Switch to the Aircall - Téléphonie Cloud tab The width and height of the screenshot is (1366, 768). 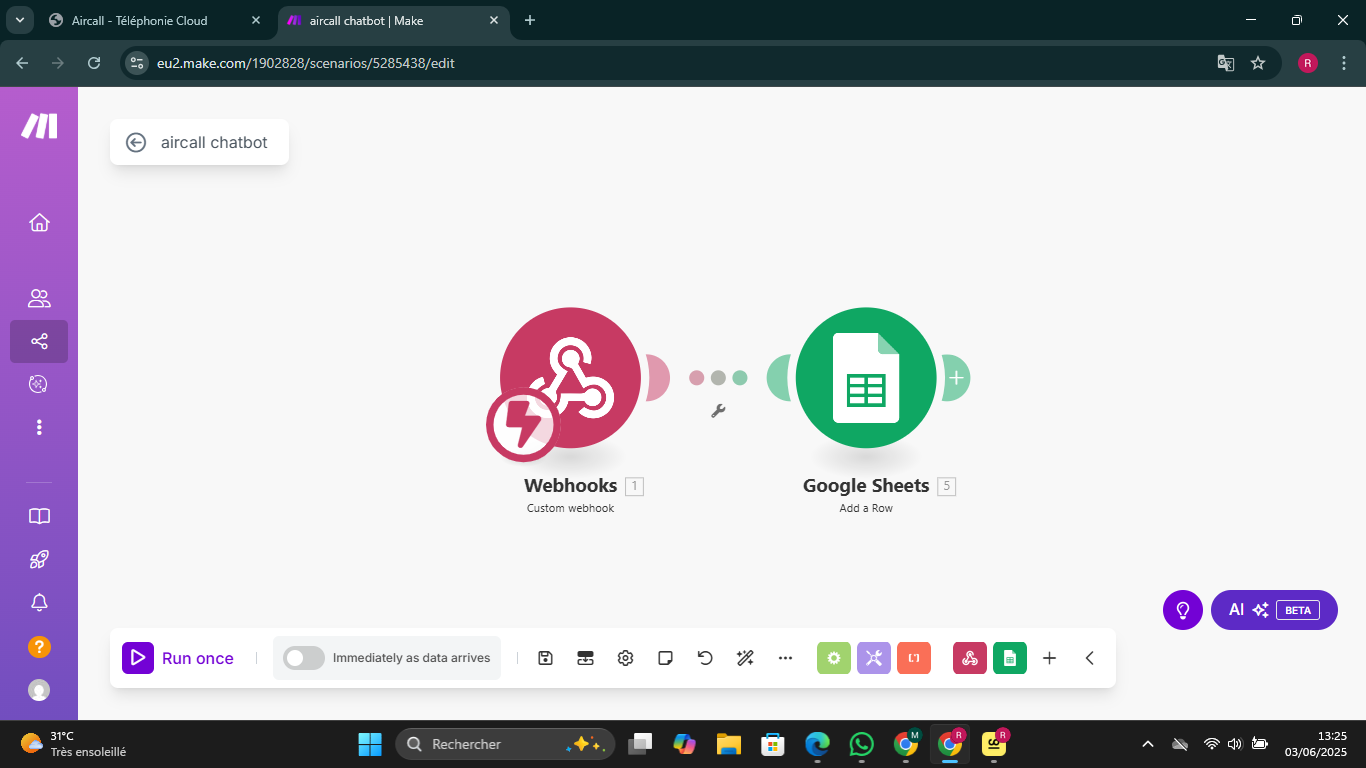(155, 20)
